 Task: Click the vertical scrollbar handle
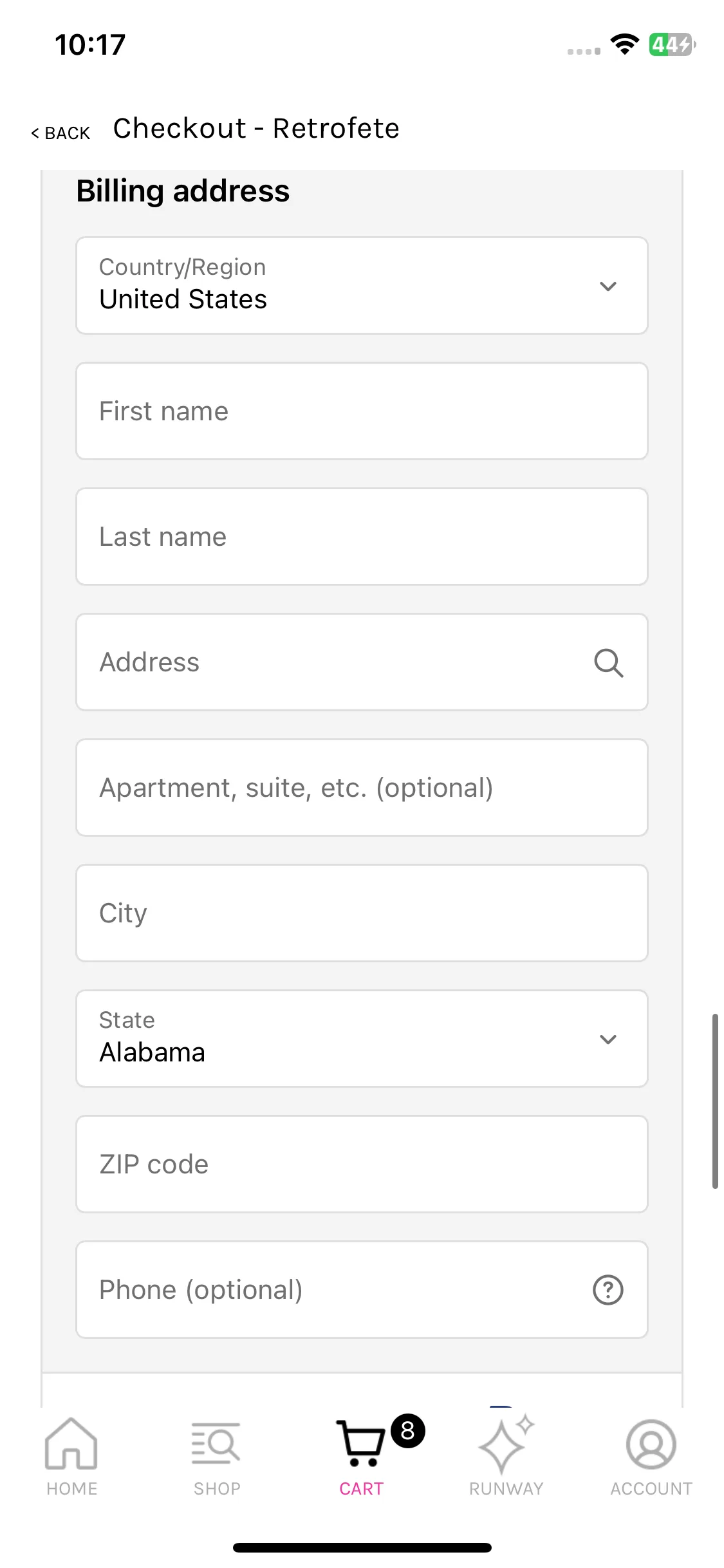tap(715, 1101)
